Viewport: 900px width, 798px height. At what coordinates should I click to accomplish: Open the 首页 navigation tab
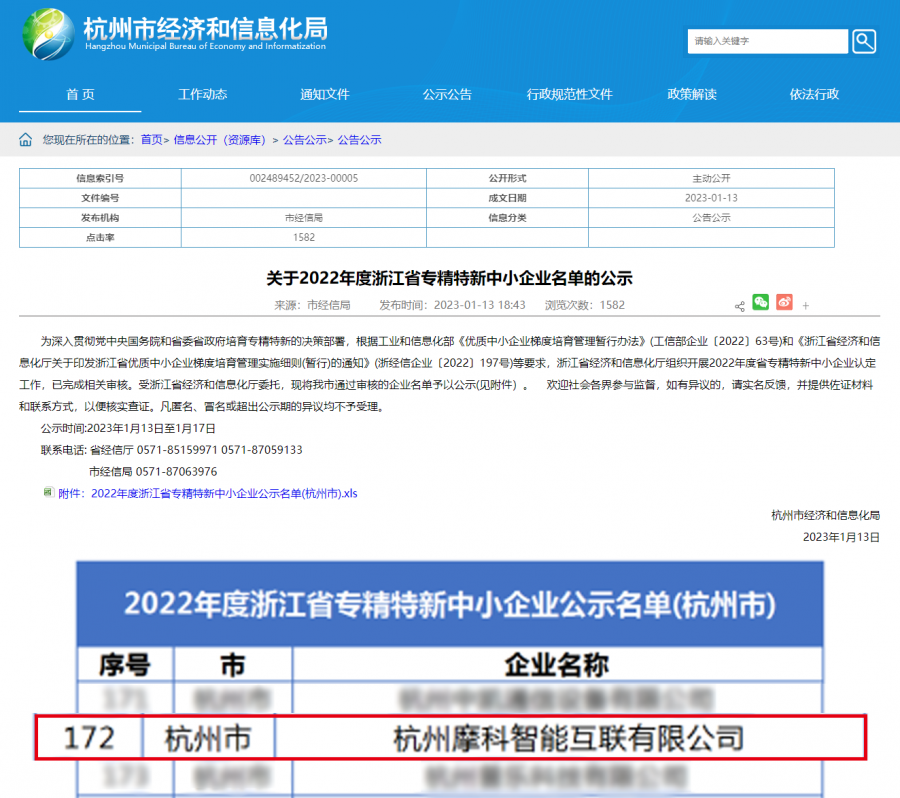80,94
